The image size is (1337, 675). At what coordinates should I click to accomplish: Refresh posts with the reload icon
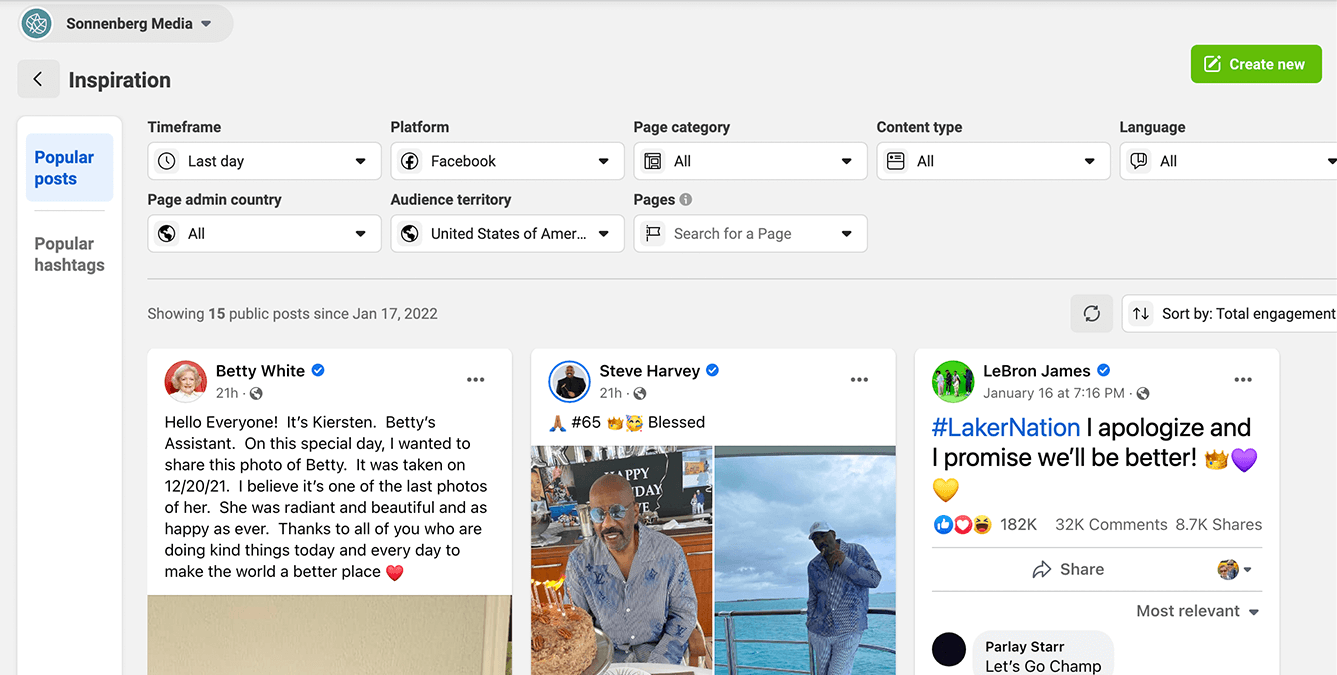[x=1092, y=313]
